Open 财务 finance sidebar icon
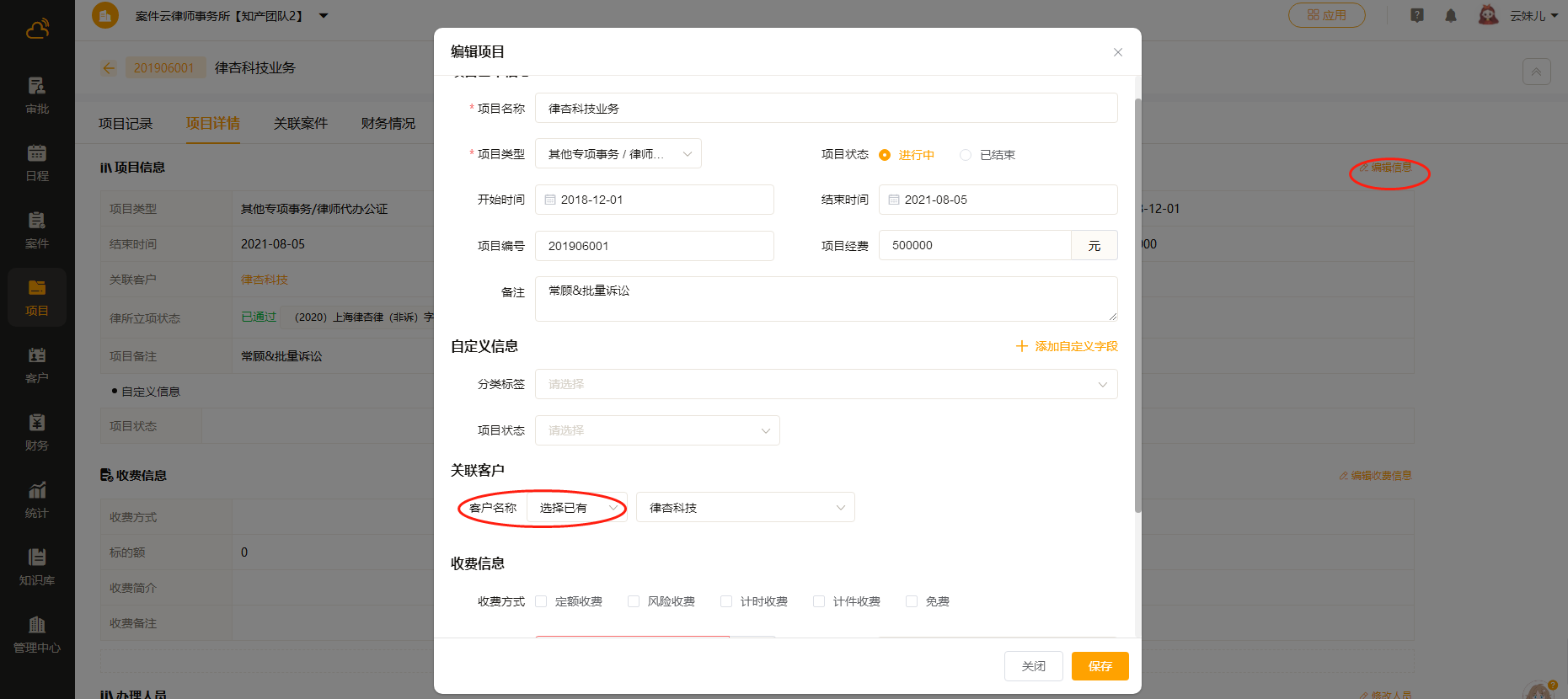The width and height of the screenshot is (1568, 699). coord(37,432)
